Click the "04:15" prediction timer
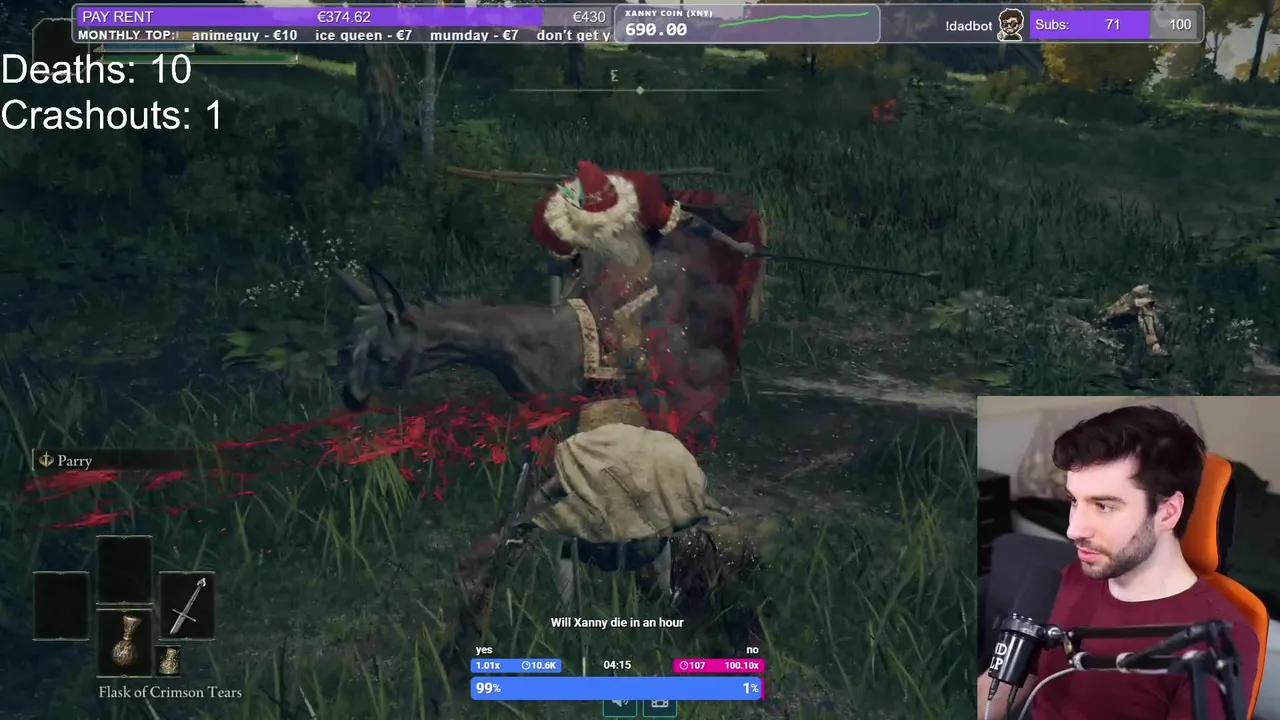This screenshot has width=1280, height=720. pyautogui.click(x=617, y=665)
